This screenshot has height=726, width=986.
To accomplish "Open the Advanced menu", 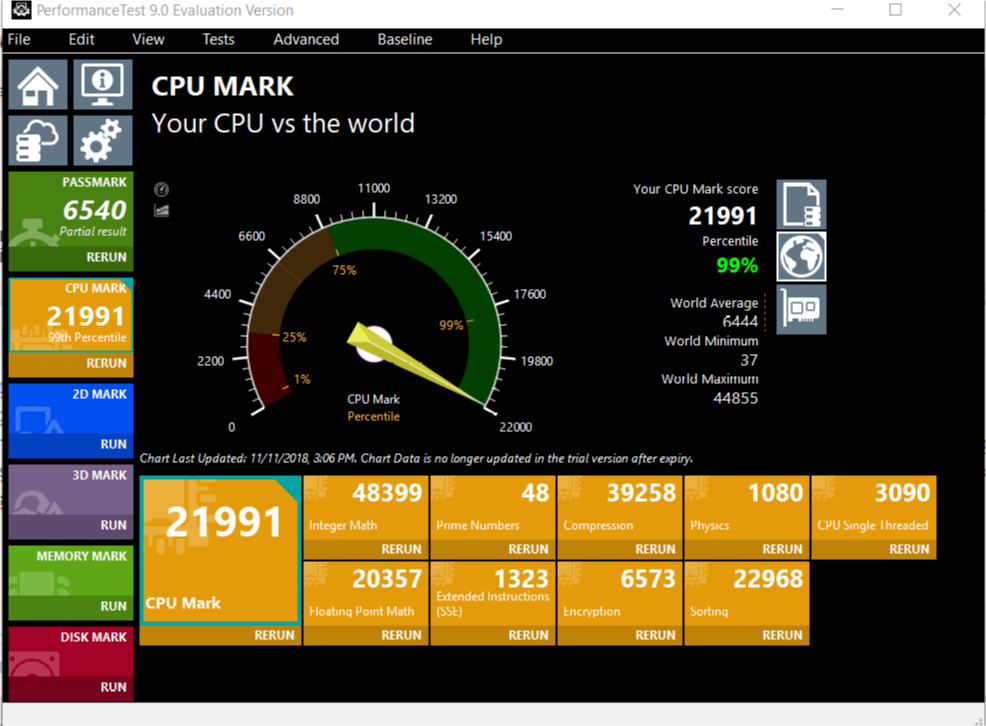I will tap(306, 40).
